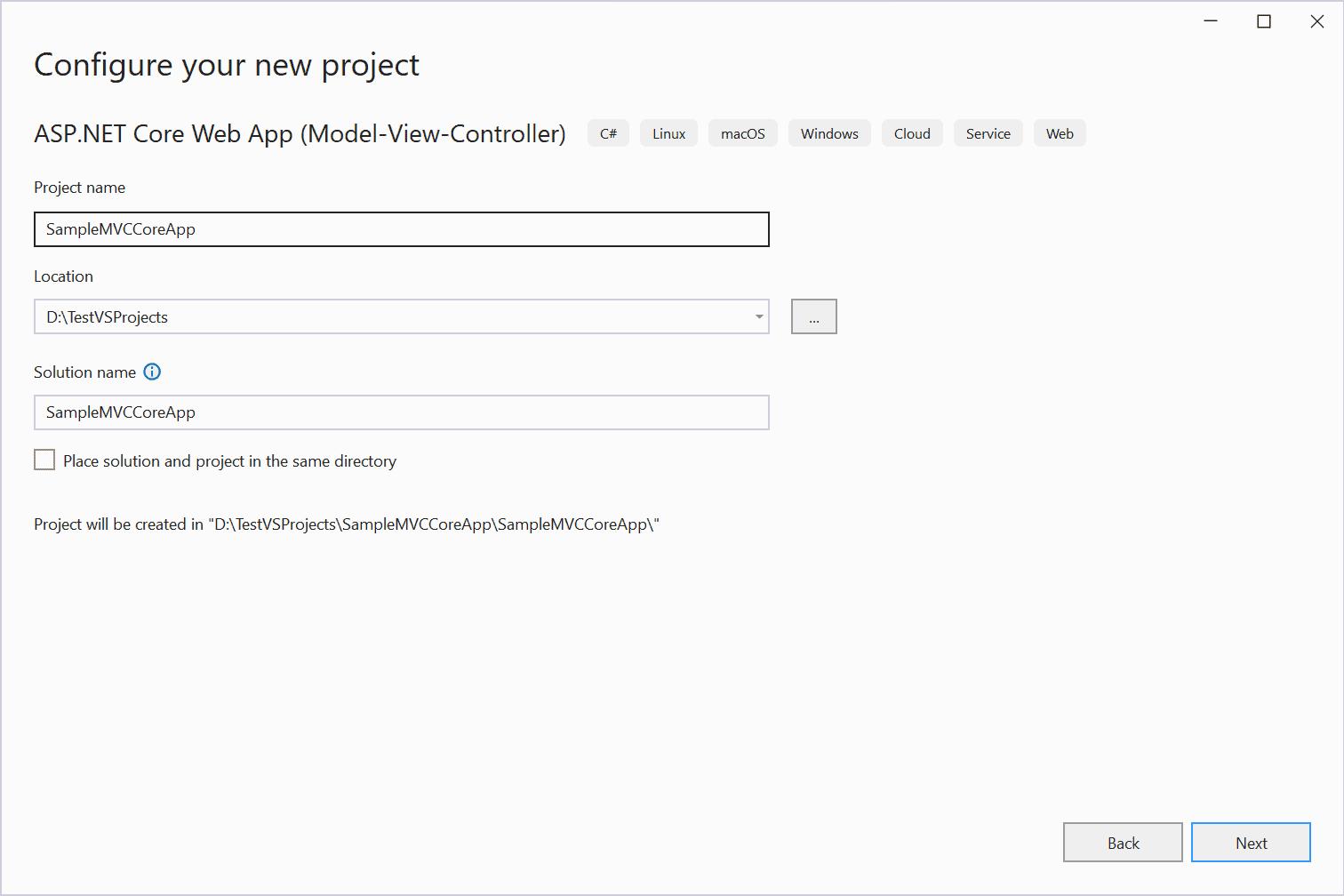Open the browse folder "..." button
This screenshot has height=896, width=1344.
click(x=813, y=316)
